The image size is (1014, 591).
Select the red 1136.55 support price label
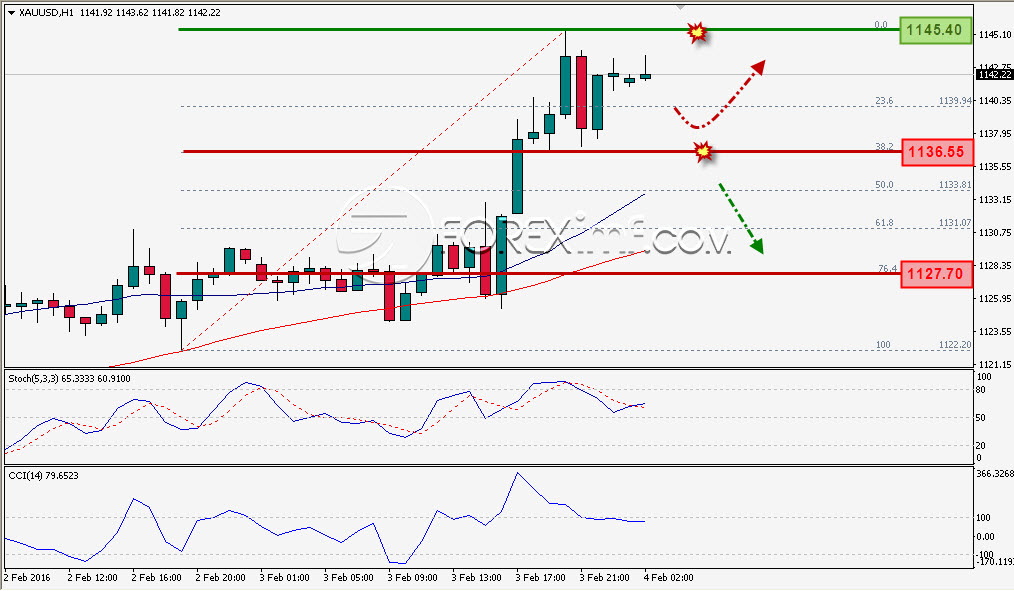pyautogui.click(x=936, y=152)
